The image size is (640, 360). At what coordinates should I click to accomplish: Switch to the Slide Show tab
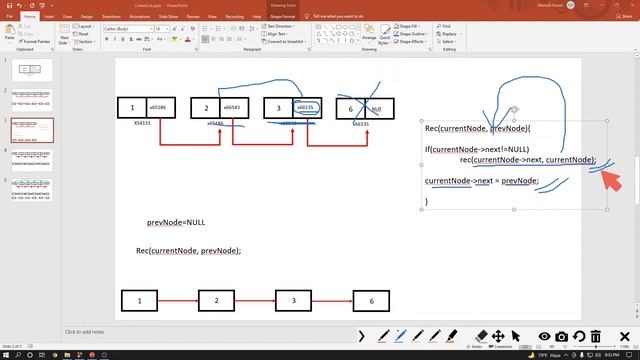pos(168,17)
